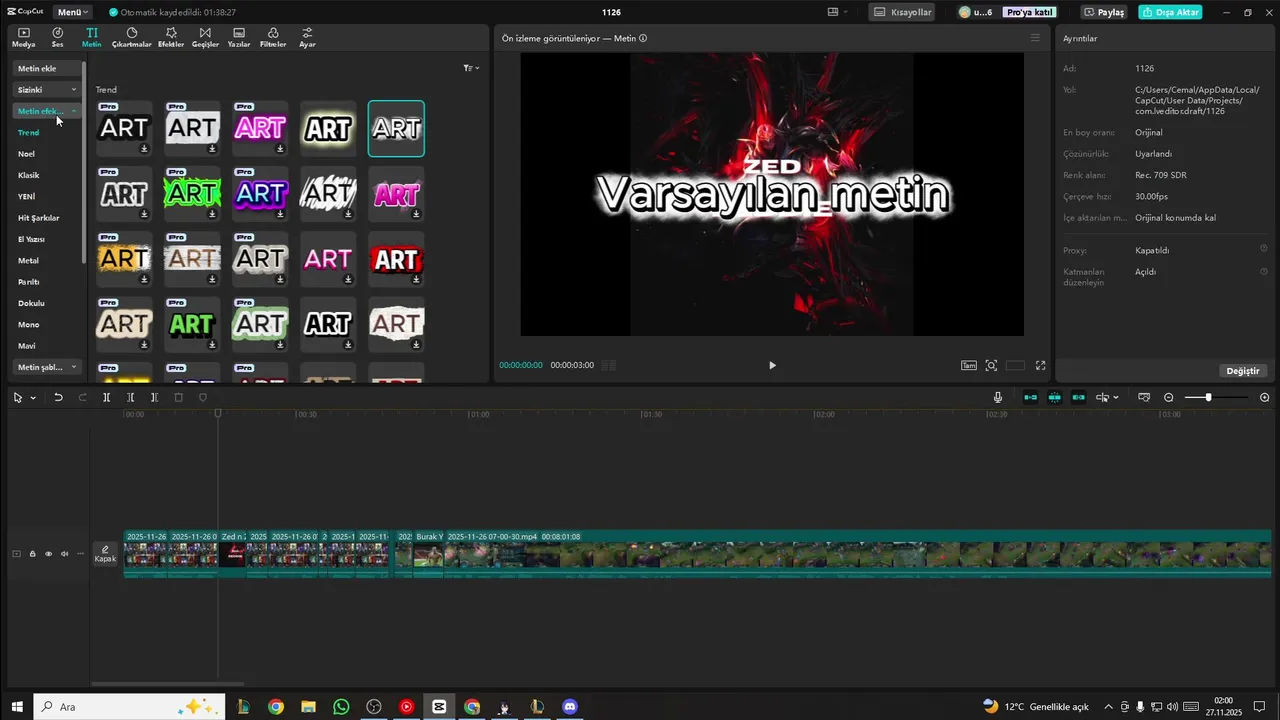
Task: Open the preview panel hamburger menu
Action: pyautogui.click(x=1035, y=38)
